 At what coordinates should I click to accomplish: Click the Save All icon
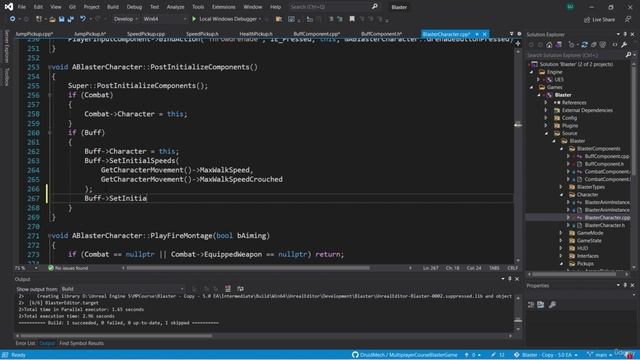tap(71, 19)
